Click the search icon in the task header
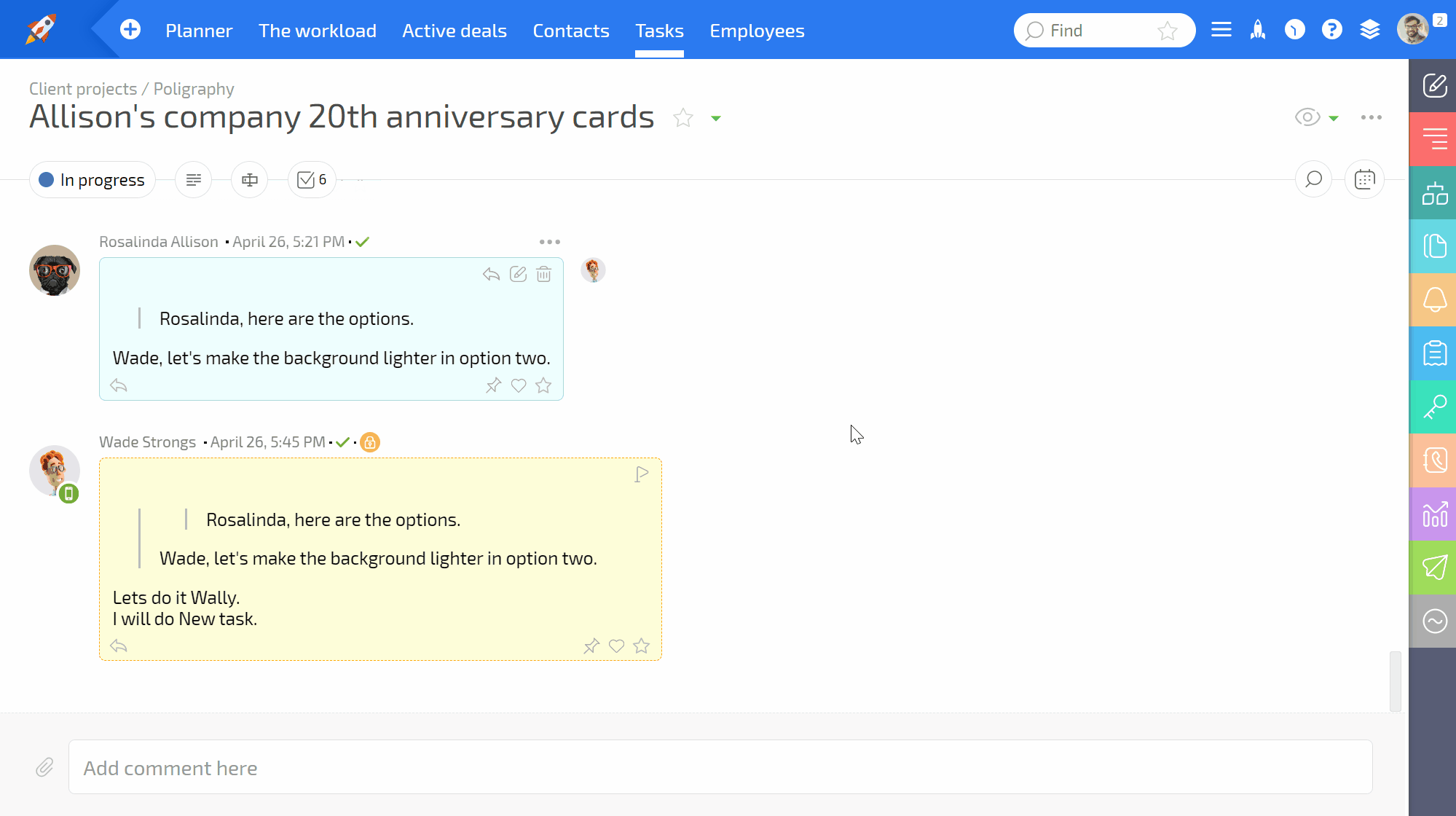 coord(1314,179)
